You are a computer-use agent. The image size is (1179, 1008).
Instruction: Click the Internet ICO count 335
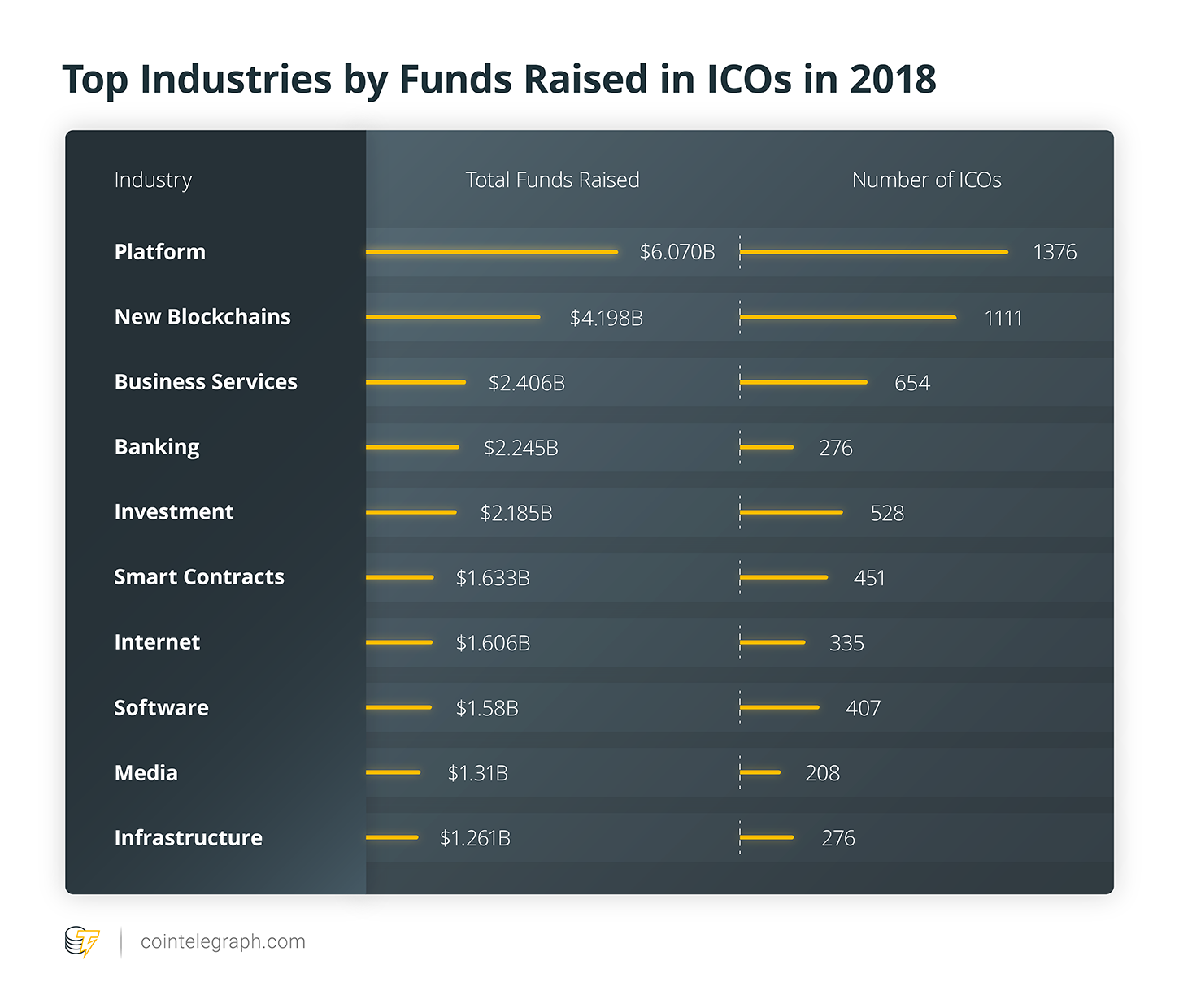point(846,643)
